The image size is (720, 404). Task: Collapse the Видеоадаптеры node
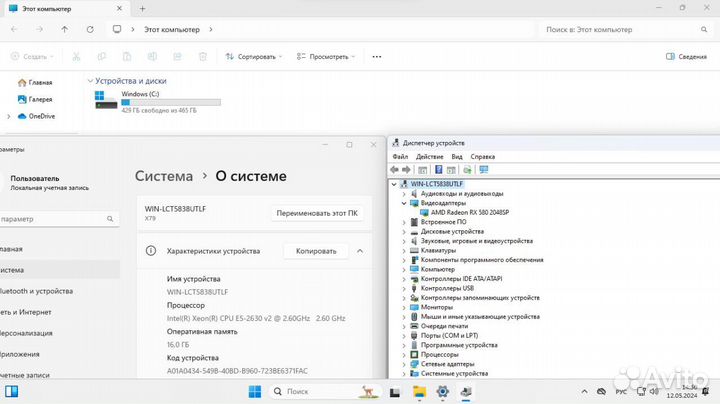tap(404, 203)
